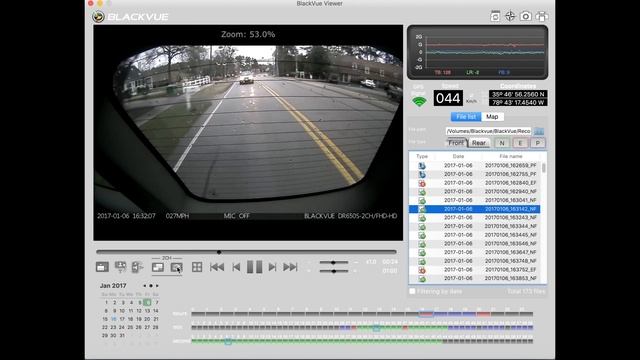Step back one frame
640x360 pixels.
236,267
